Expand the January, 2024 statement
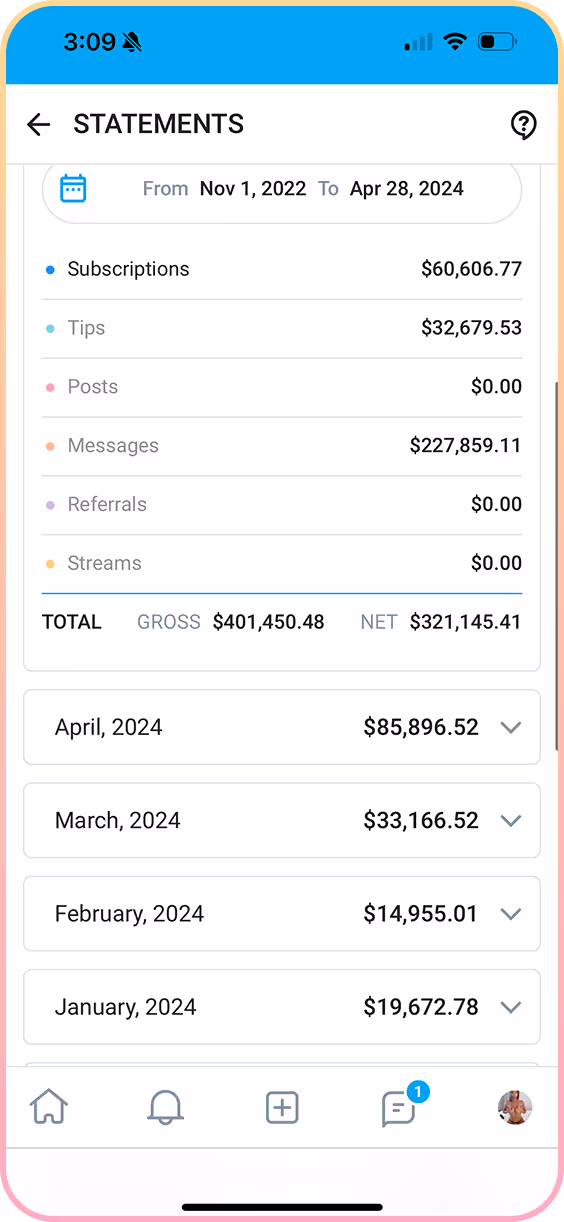The image size is (564, 1222). coord(282,1006)
